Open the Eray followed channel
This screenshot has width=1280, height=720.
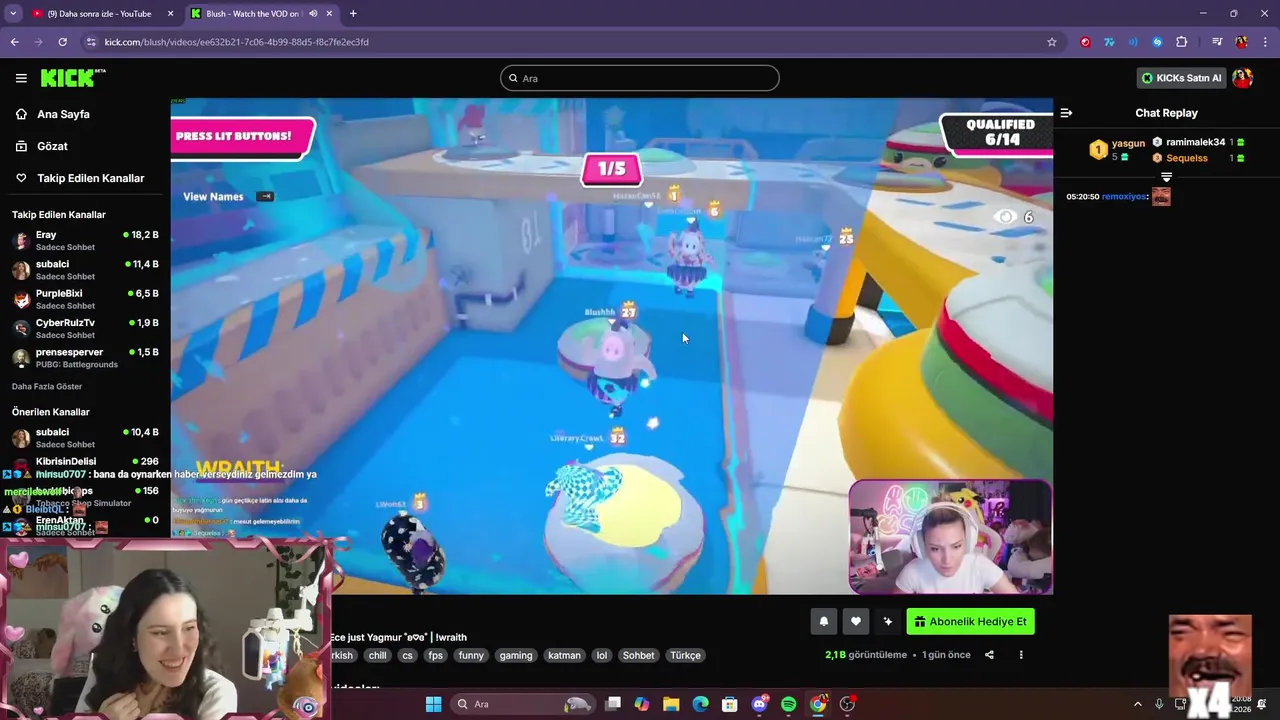click(x=85, y=240)
